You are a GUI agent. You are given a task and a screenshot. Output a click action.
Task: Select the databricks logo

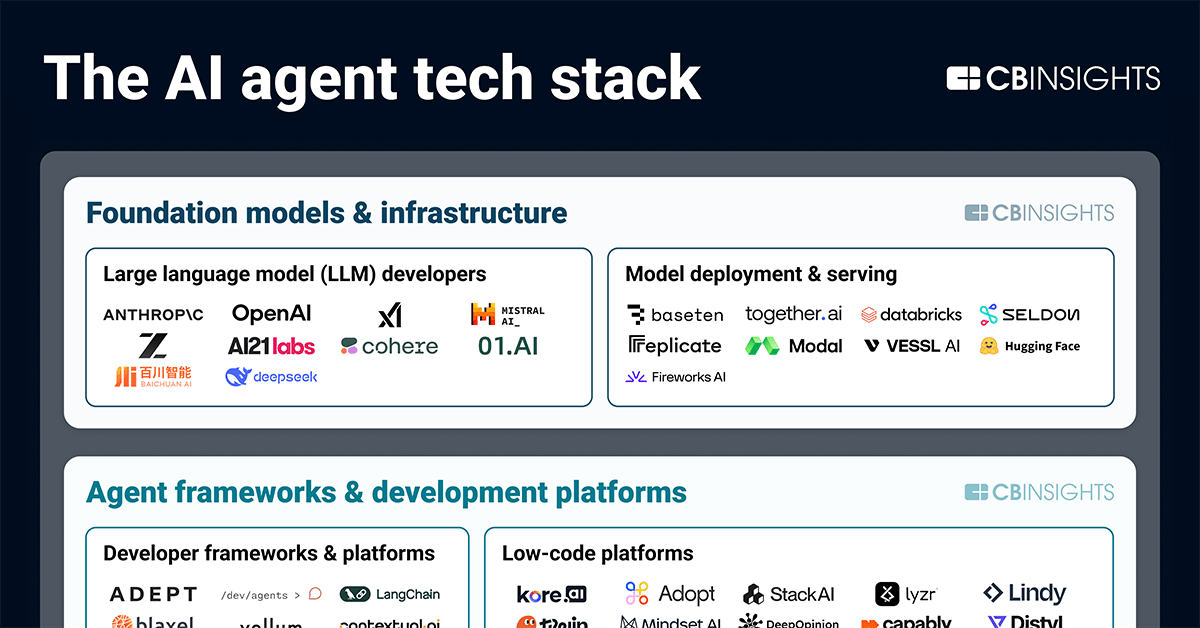[x=911, y=315]
